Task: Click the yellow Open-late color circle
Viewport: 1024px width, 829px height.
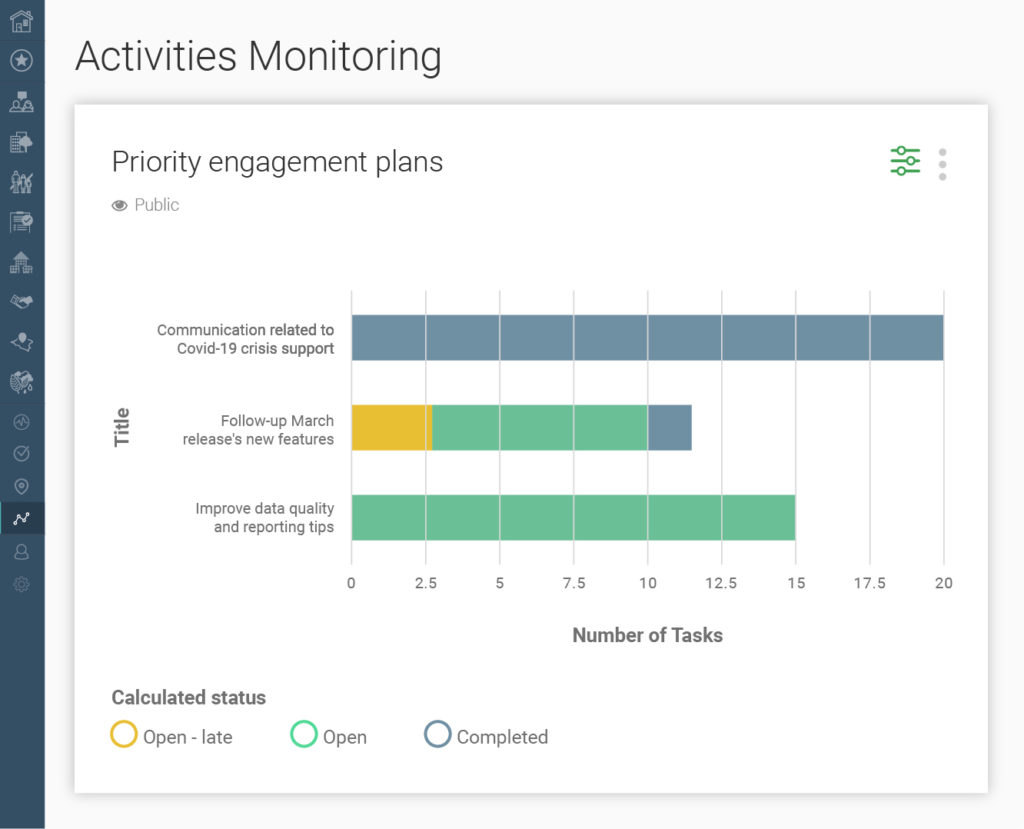Action: click(124, 735)
